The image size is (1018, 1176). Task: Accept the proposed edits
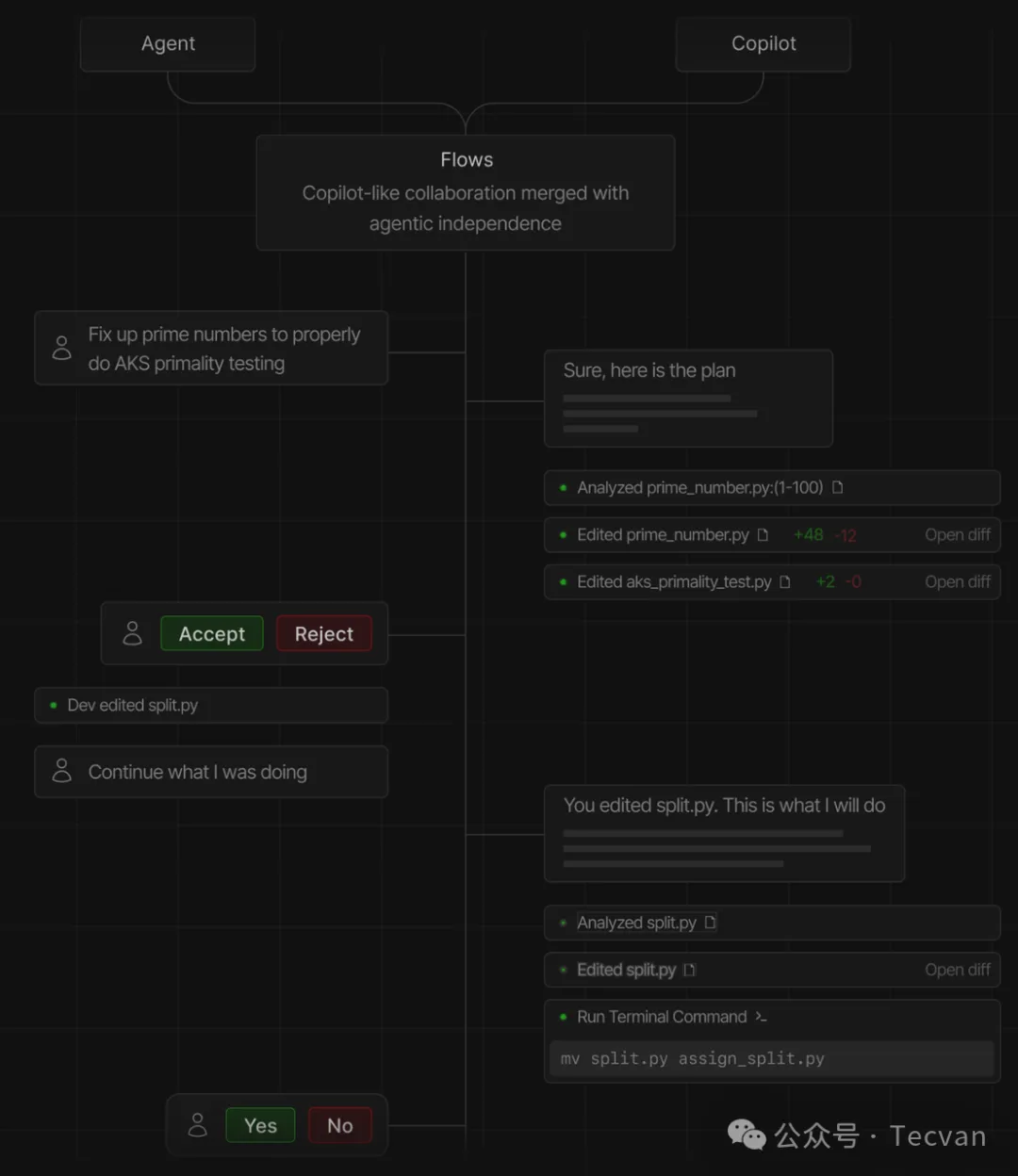212,634
